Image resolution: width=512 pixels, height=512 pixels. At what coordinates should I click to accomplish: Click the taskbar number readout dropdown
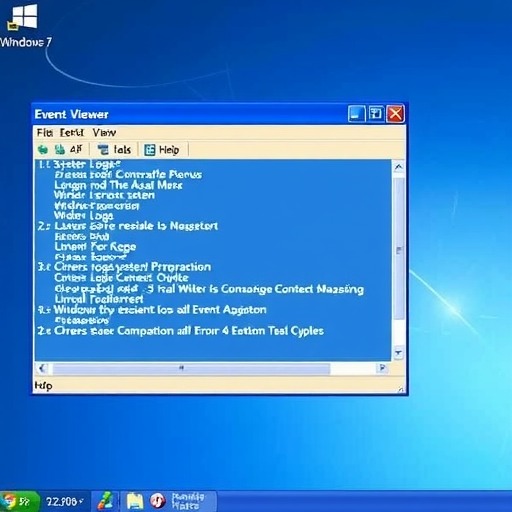65,501
